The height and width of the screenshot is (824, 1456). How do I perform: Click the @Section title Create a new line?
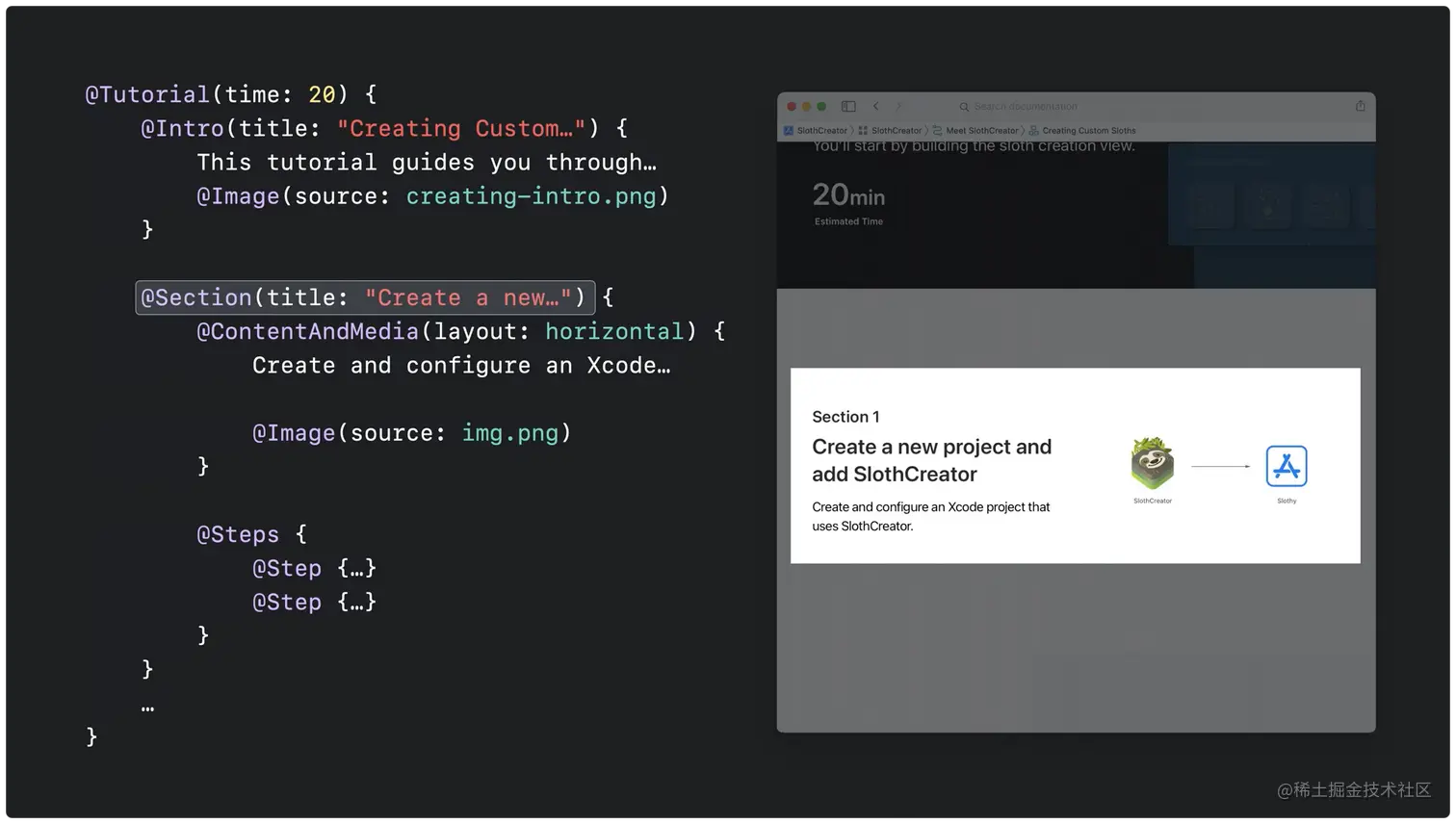365,297
